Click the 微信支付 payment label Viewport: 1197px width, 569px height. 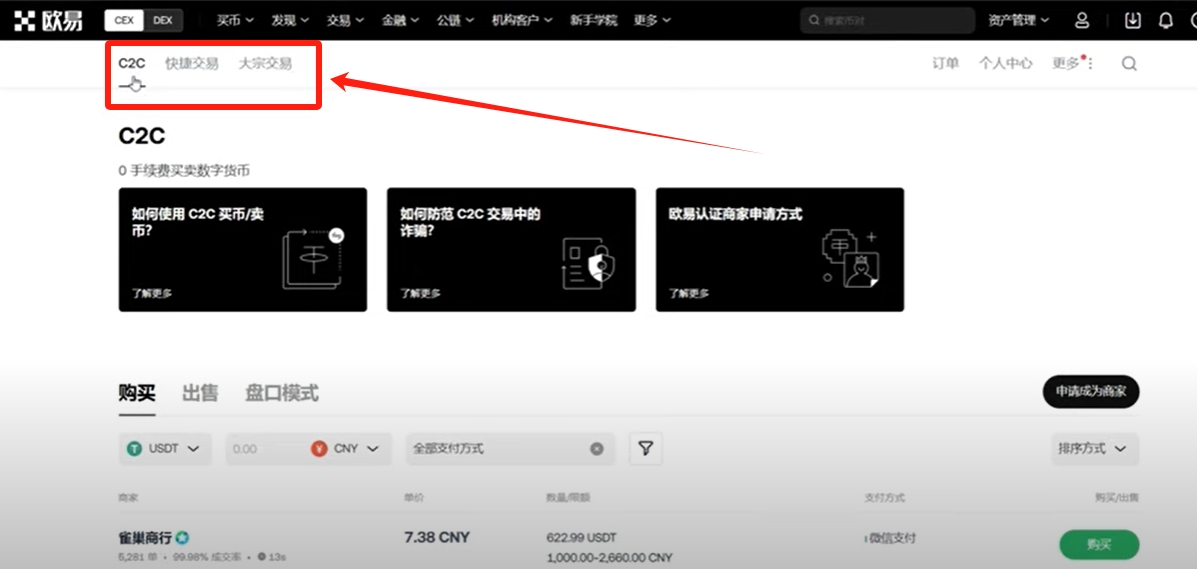[892, 538]
